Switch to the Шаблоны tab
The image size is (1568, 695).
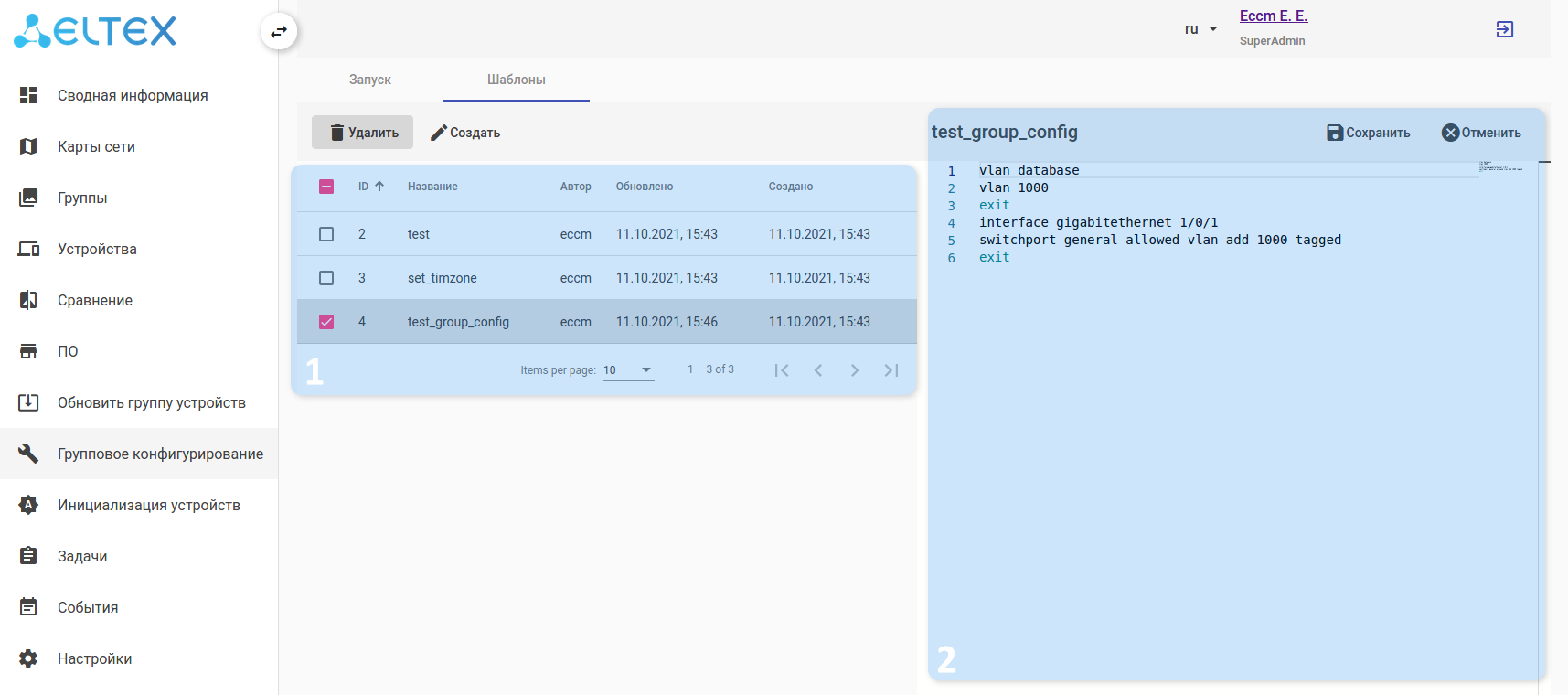pos(517,80)
